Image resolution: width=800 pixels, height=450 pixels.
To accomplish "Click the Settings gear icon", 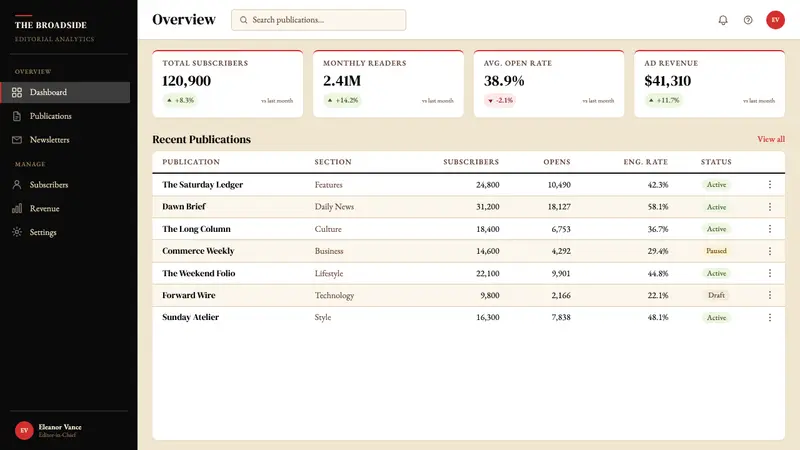I will coord(17,232).
